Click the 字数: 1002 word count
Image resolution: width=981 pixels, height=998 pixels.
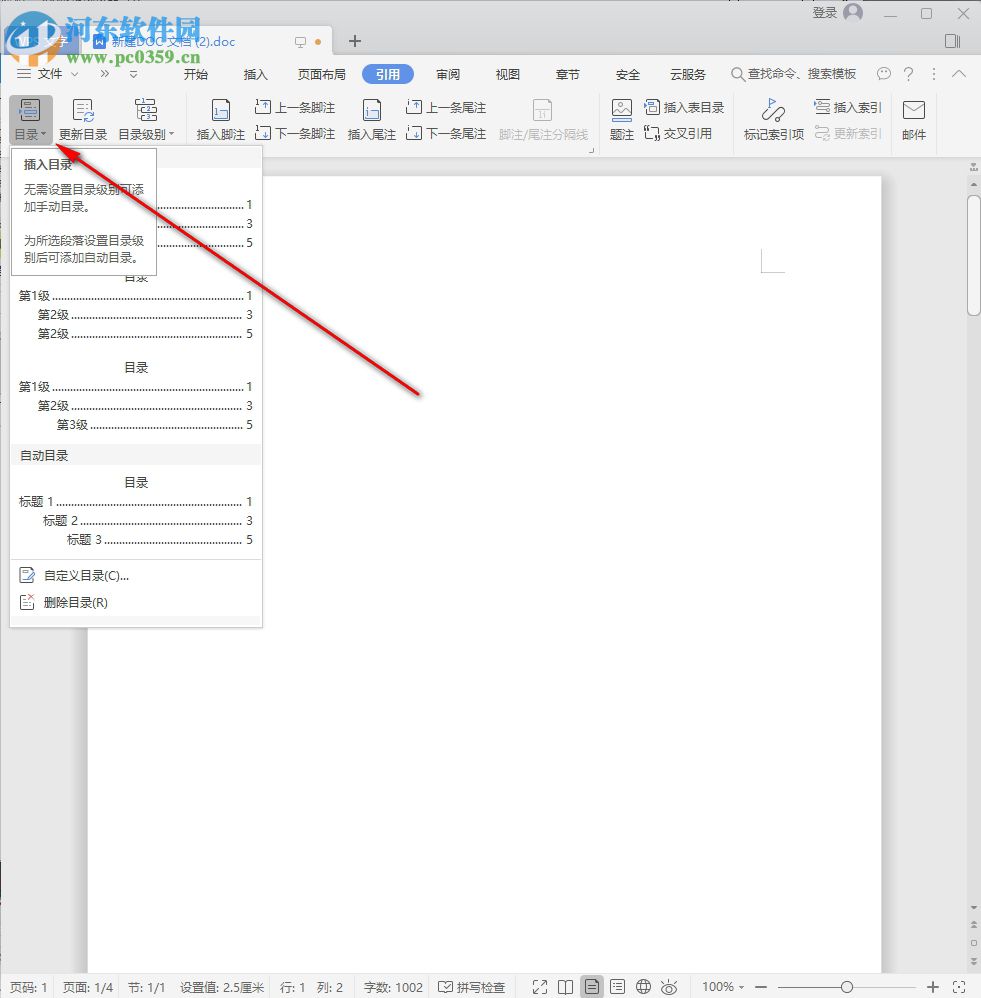pos(393,987)
